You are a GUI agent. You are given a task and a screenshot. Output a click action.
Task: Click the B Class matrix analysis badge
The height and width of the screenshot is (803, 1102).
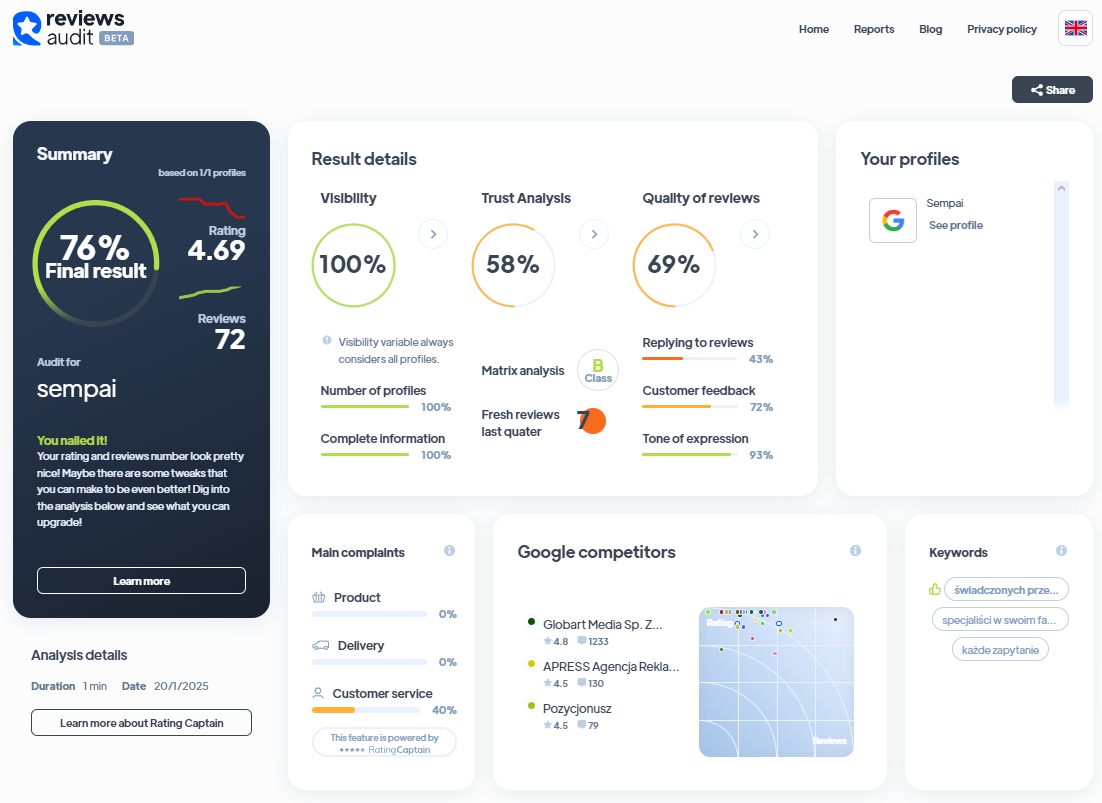click(x=598, y=370)
